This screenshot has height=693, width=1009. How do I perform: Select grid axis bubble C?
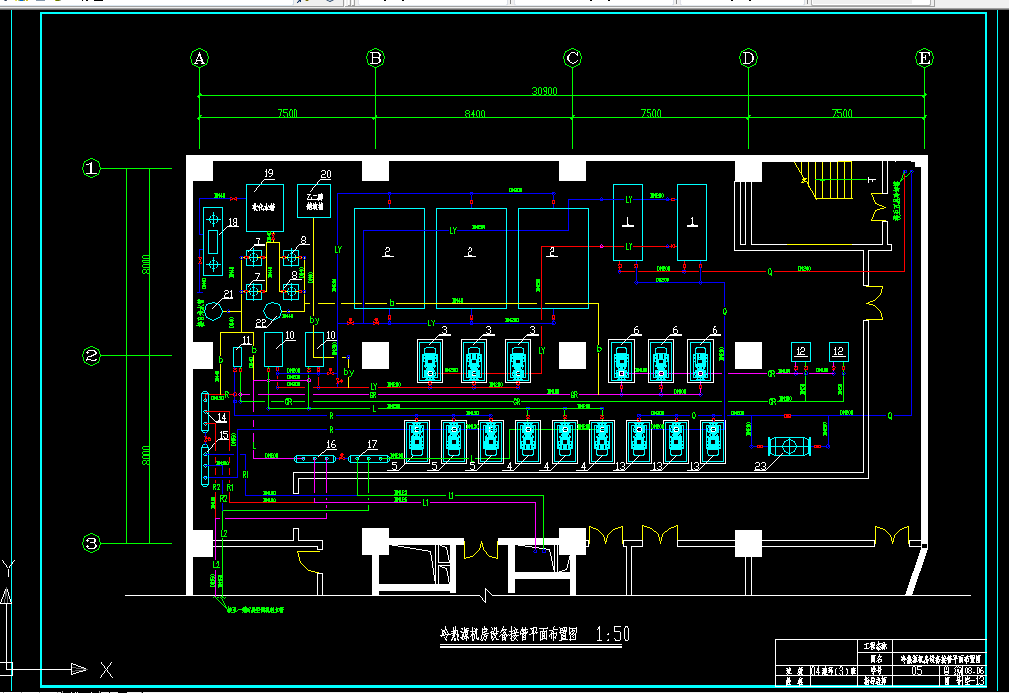click(573, 59)
